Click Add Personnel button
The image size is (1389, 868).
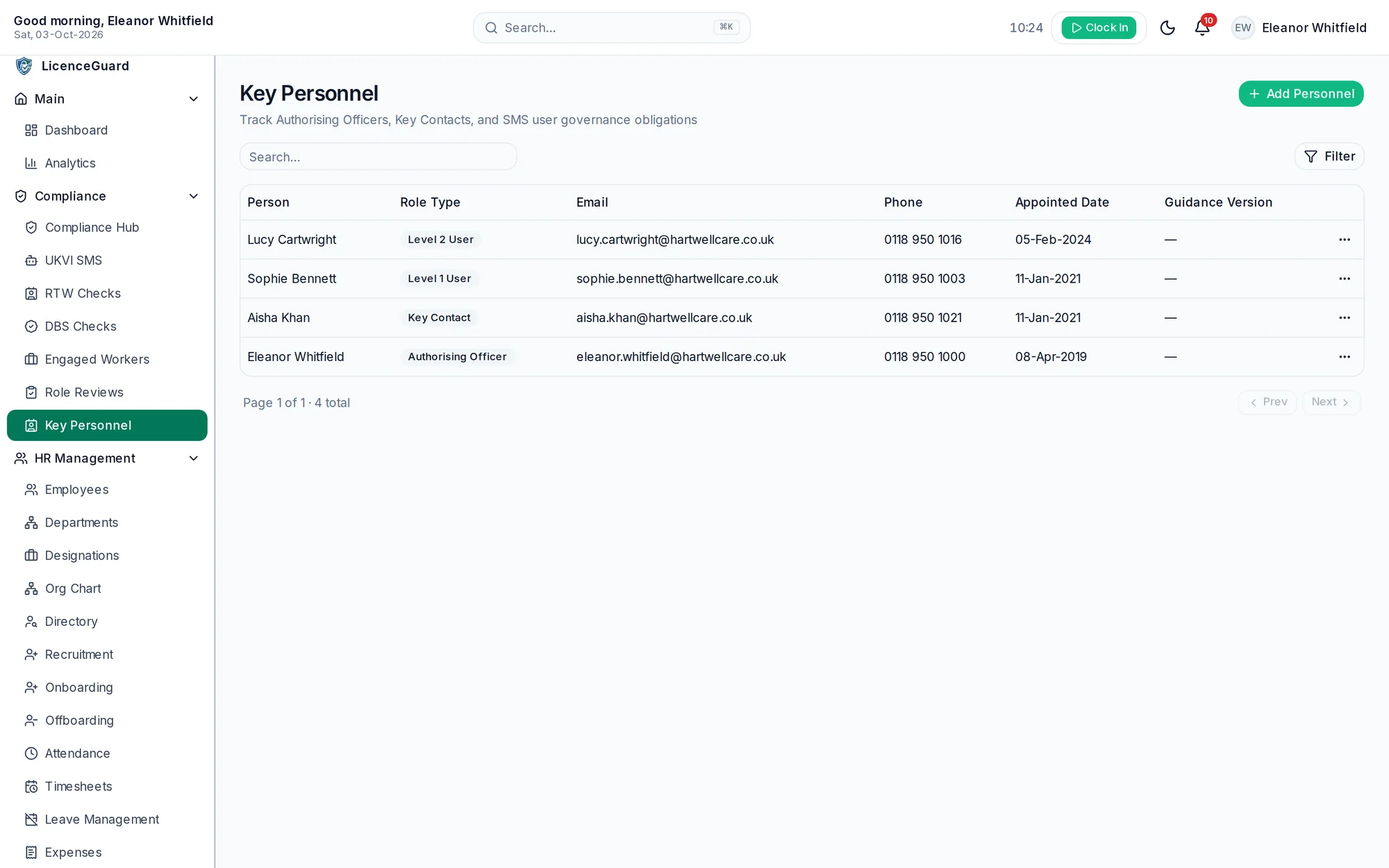(1301, 94)
